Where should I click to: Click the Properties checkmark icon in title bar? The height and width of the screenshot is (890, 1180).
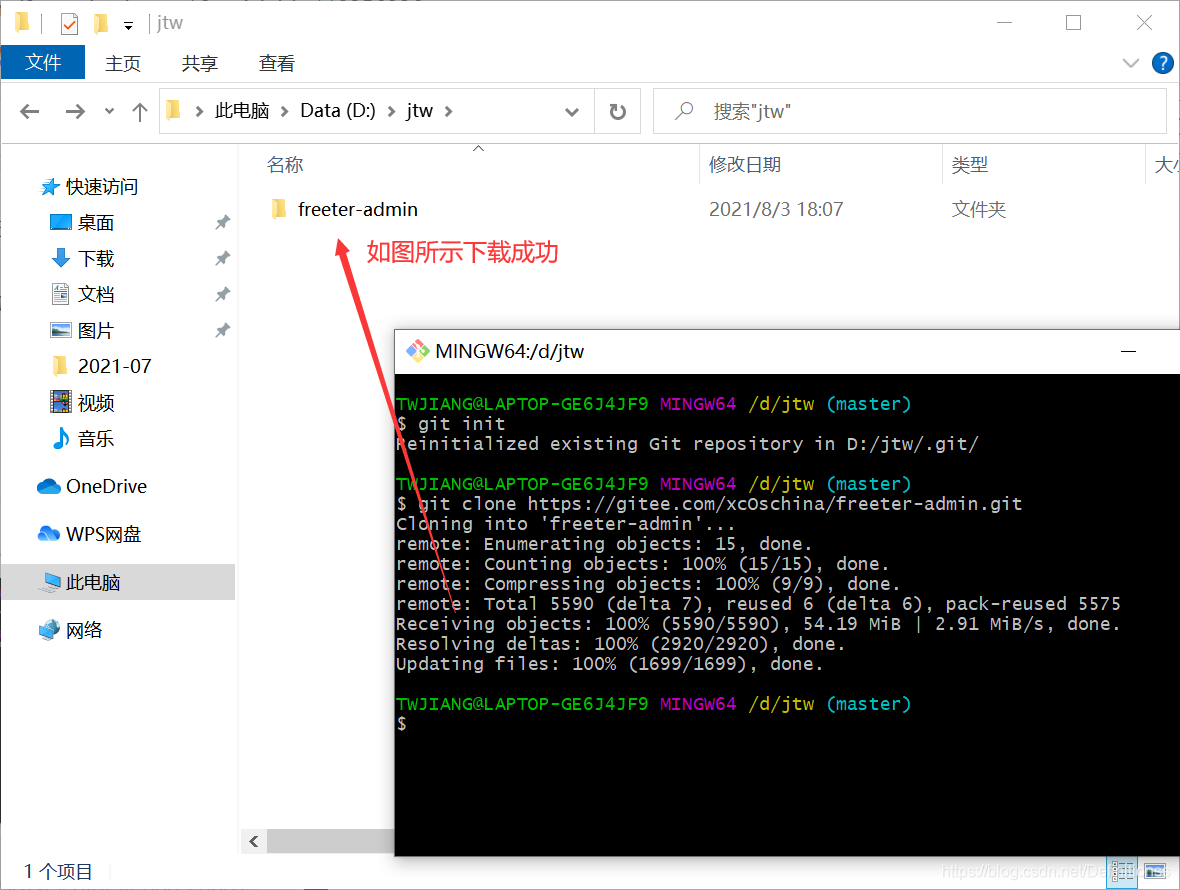(69, 24)
